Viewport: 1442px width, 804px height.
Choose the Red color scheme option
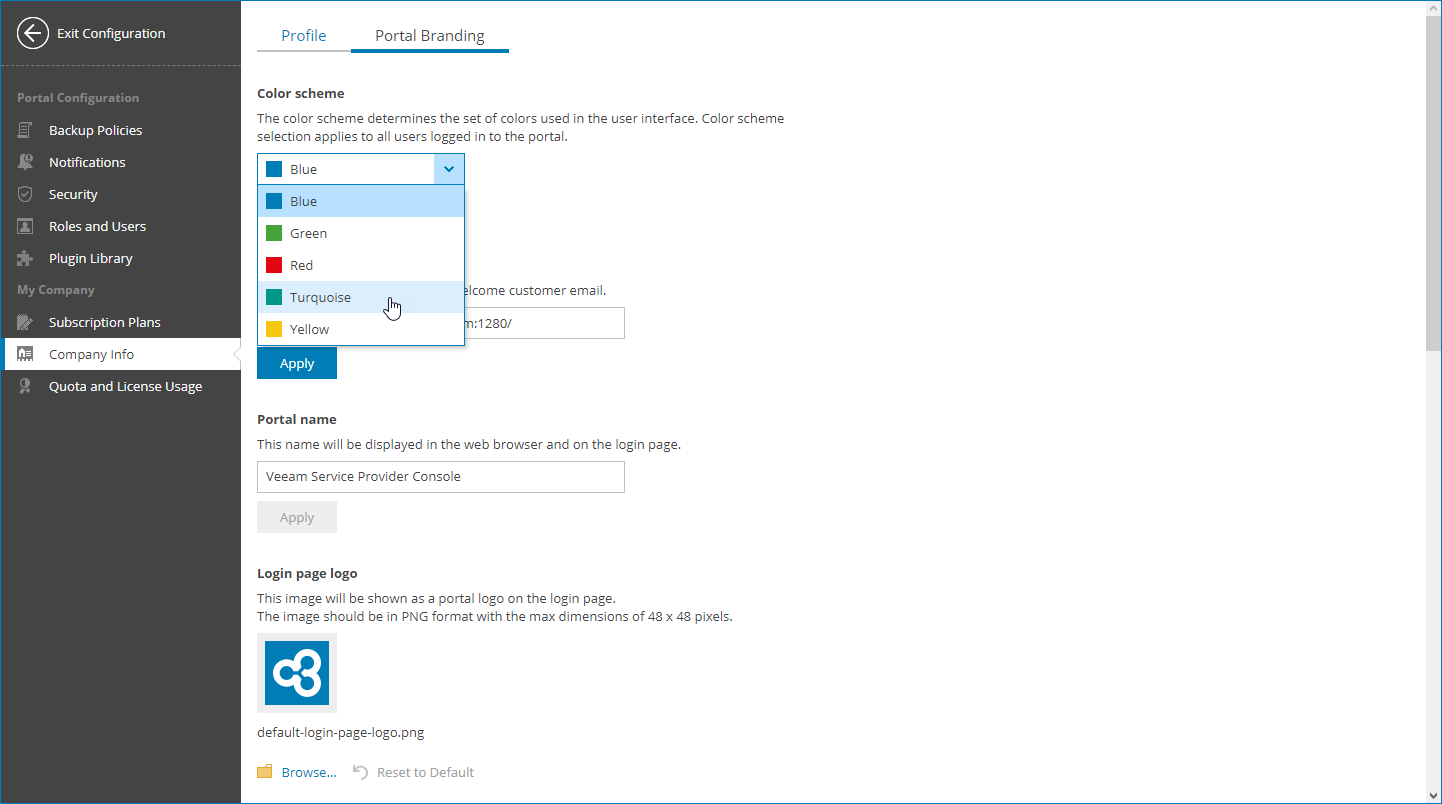coord(300,264)
